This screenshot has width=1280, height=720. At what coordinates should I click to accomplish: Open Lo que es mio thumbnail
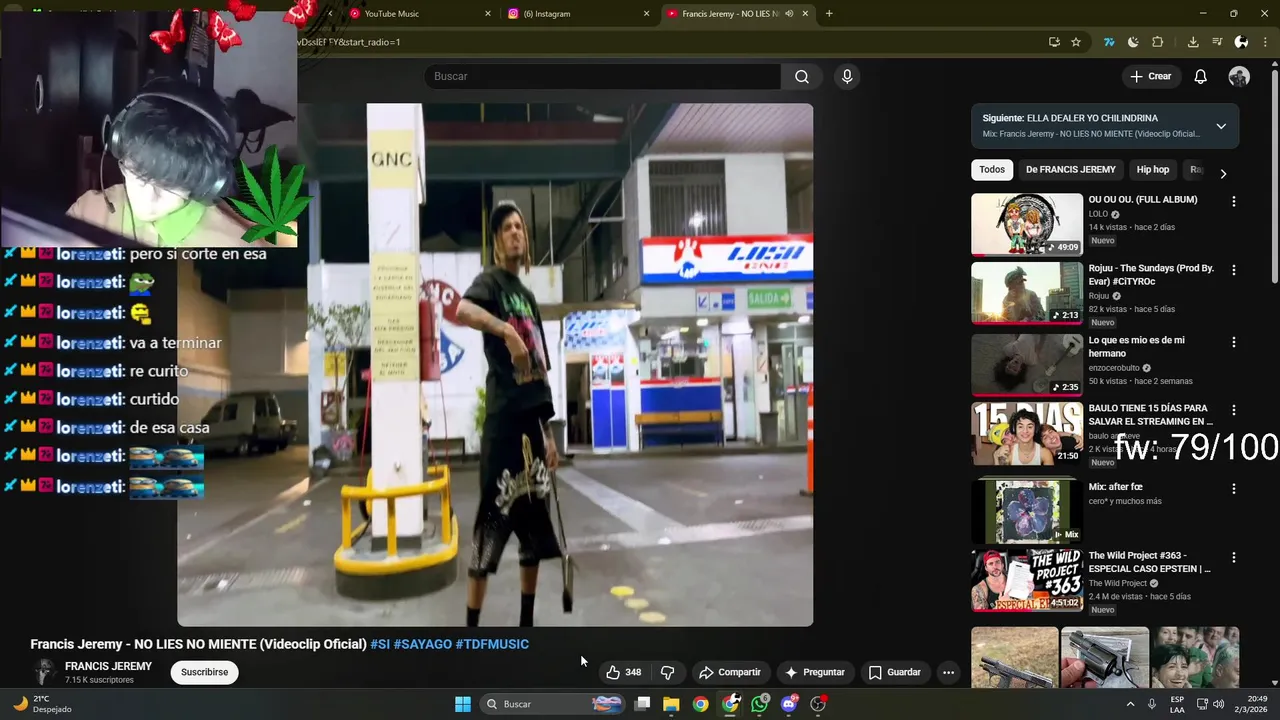click(x=1027, y=365)
